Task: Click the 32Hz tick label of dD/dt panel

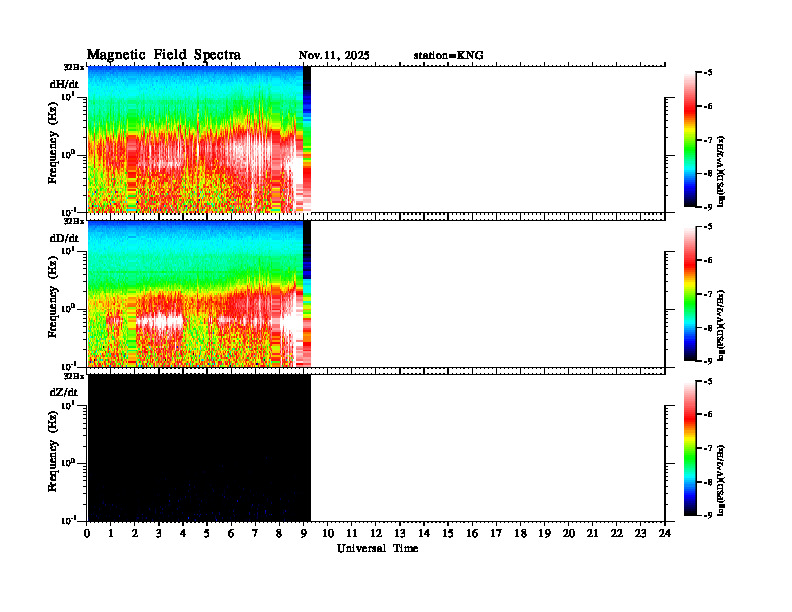Action: (x=74, y=221)
